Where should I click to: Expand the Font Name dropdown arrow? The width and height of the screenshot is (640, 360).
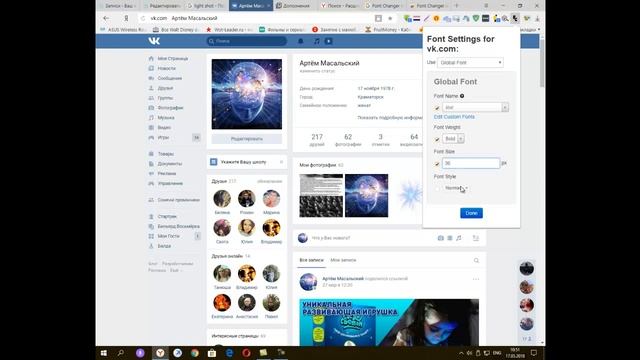coord(505,107)
